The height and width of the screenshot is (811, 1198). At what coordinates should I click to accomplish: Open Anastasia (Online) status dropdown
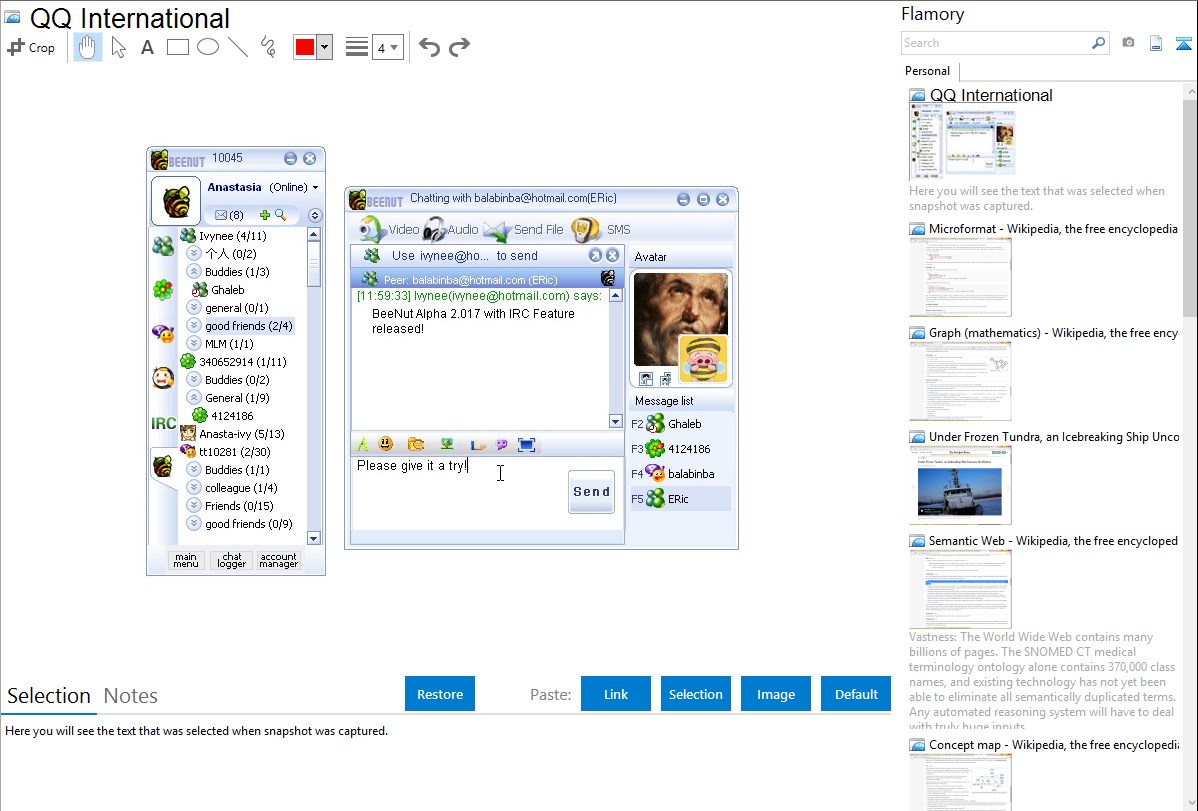click(316, 187)
